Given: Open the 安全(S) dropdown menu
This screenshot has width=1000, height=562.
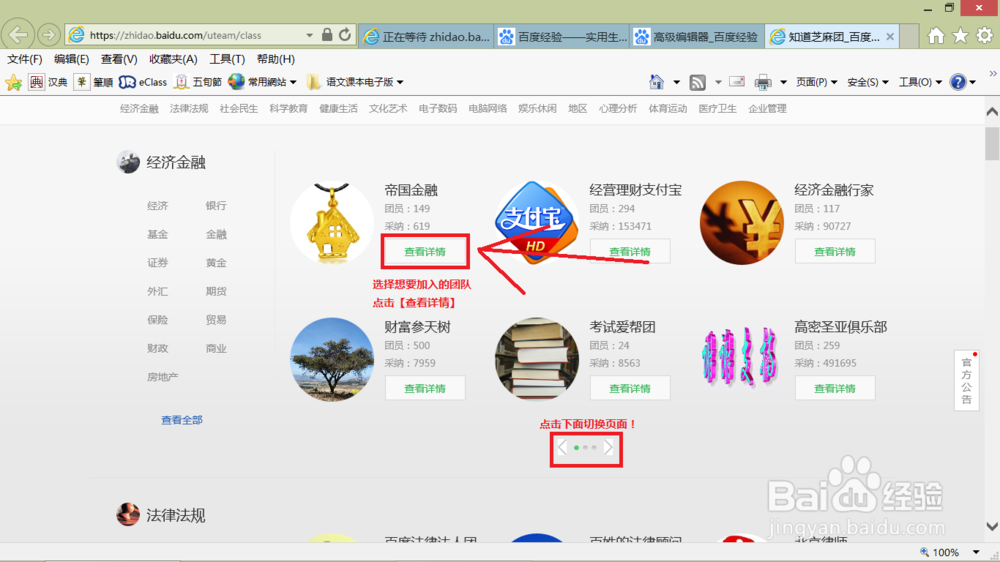Looking at the screenshot, I should [x=867, y=82].
